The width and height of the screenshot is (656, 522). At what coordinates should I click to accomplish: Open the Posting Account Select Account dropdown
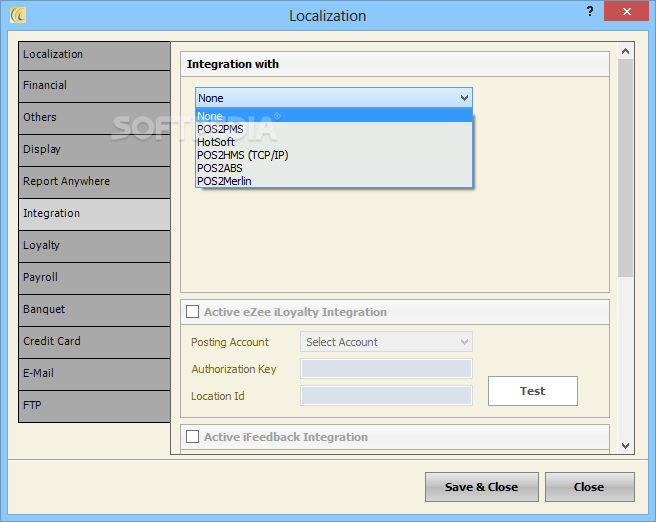pos(386,342)
